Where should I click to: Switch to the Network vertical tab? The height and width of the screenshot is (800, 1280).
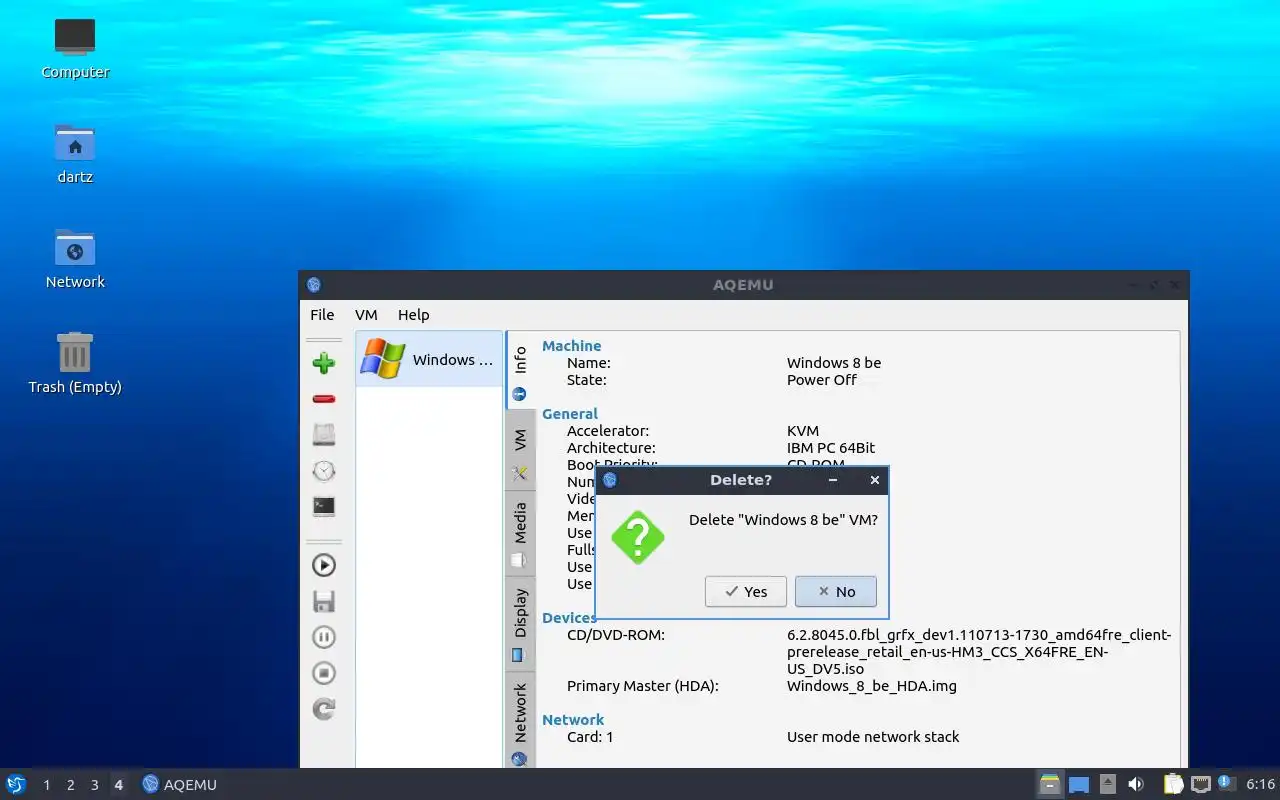(520, 720)
